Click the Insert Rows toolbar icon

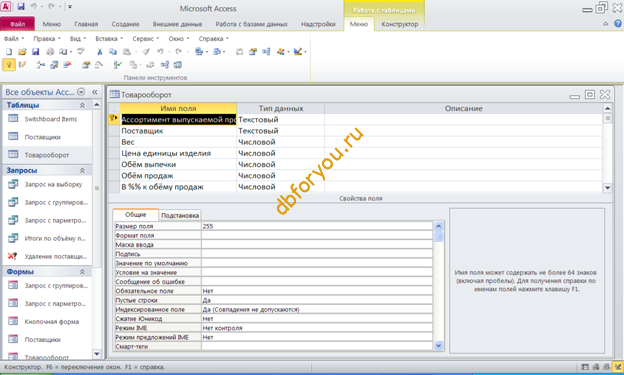click(41, 65)
